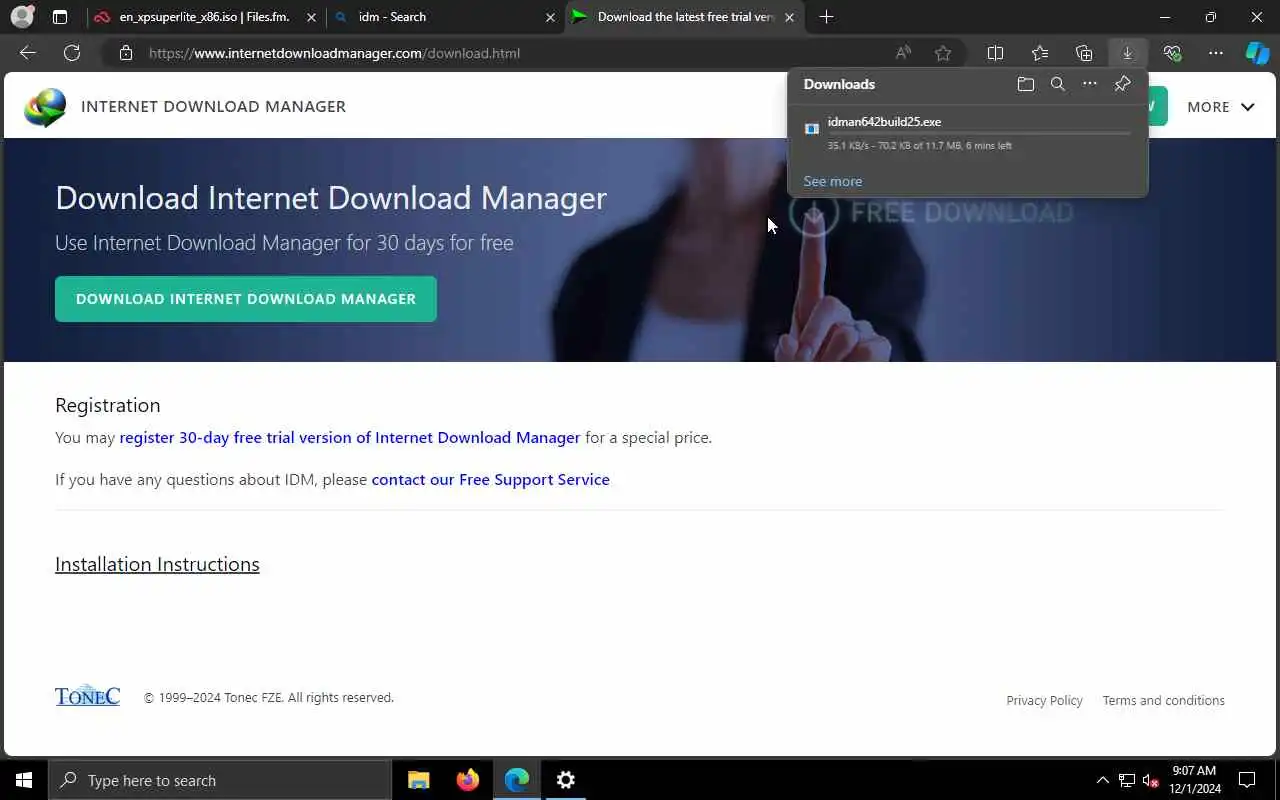Click the DOWNLOAD INTERNET DOWNLOAD MANAGER button

tap(246, 299)
